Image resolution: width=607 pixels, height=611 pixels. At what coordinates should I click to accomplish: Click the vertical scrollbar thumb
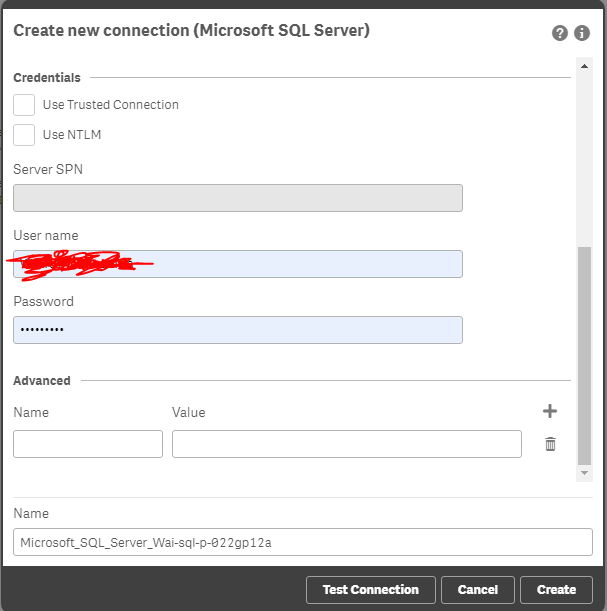(x=585, y=355)
